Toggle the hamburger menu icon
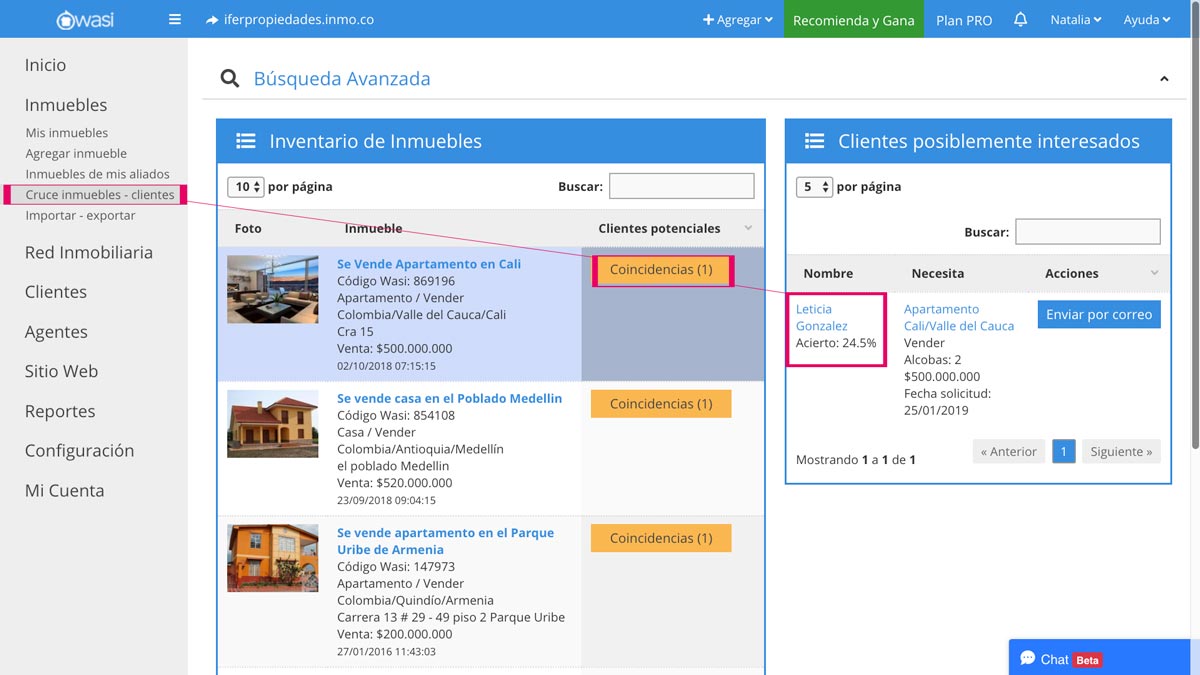This screenshot has height=675, width=1200. click(175, 19)
